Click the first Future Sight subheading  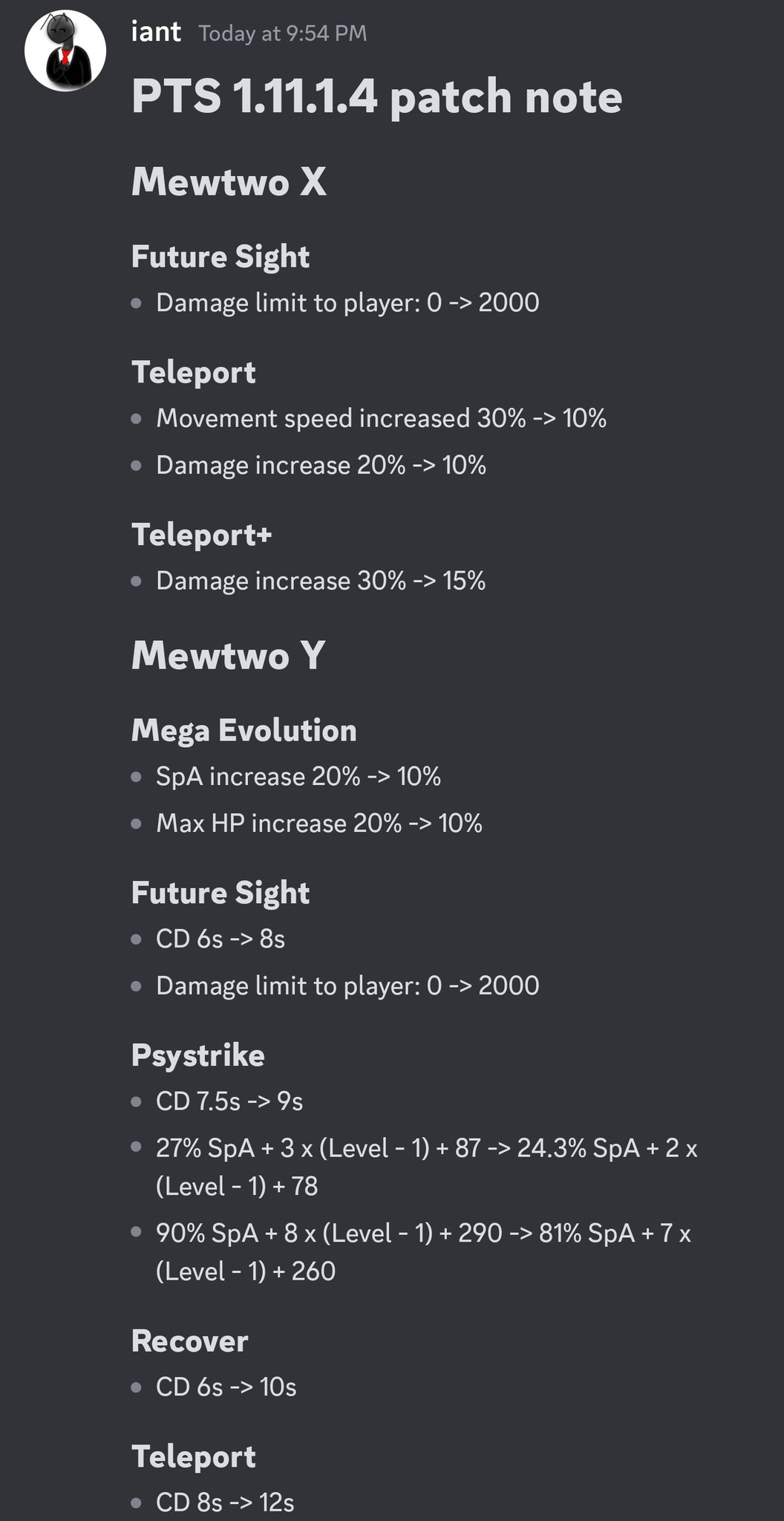coord(220,257)
